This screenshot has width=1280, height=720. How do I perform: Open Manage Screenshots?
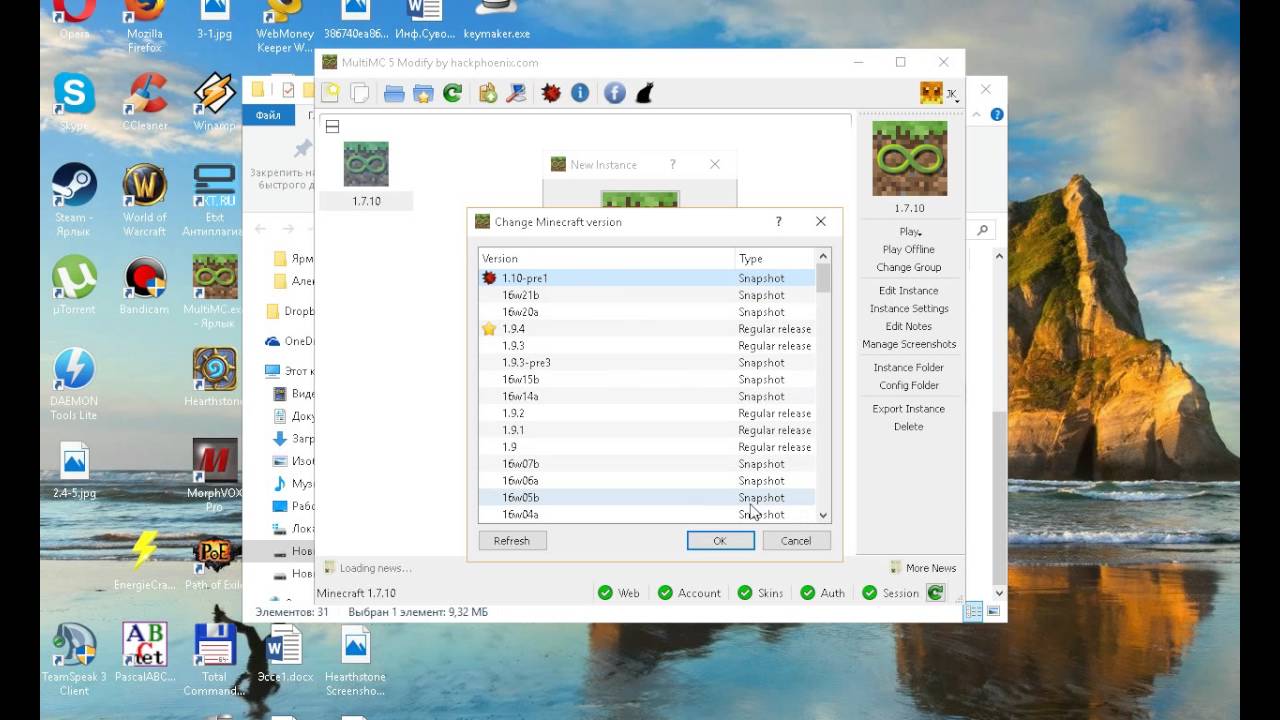(x=909, y=345)
